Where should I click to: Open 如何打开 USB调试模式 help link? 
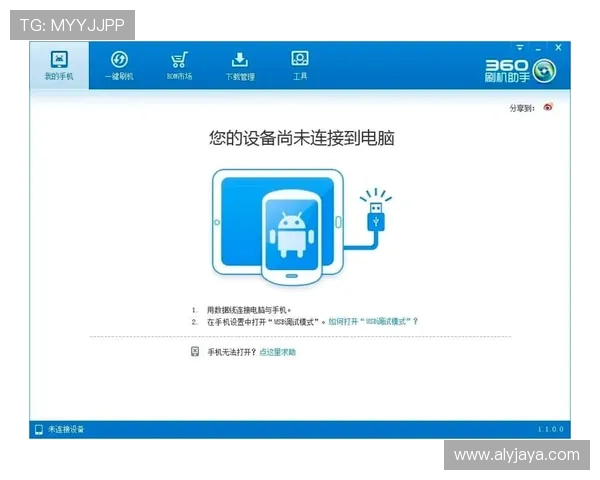(x=373, y=322)
